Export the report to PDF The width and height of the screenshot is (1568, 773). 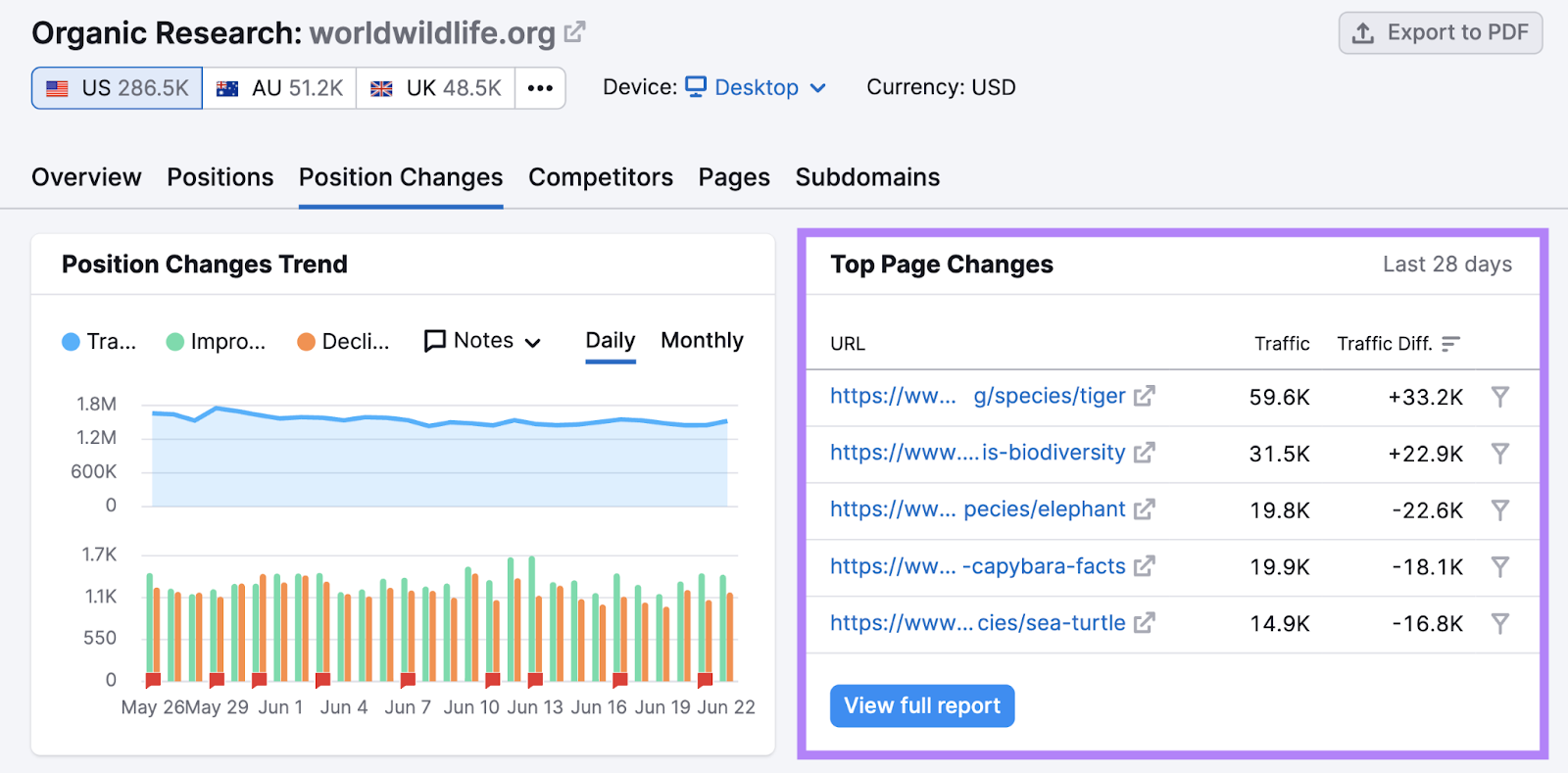click(1440, 33)
